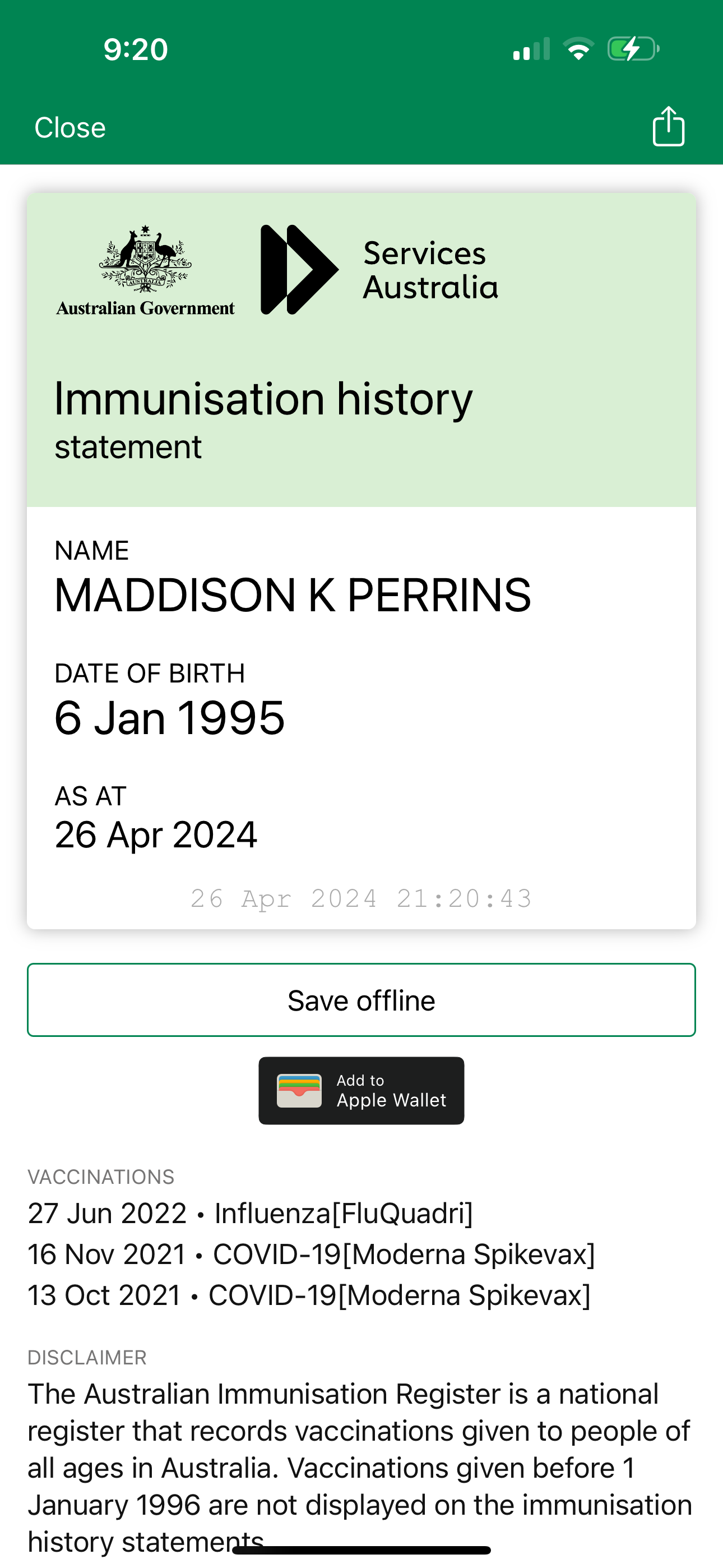Tap the Apple Wallet card icon

coord(299,1090)
